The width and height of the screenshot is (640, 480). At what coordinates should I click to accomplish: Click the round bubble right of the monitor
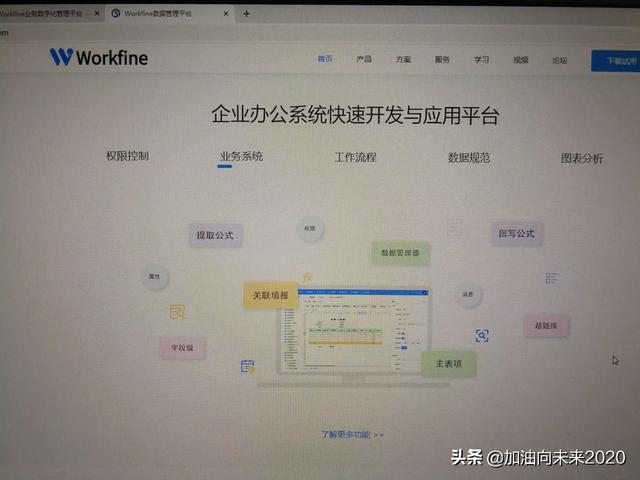pyautogui.click(x=468, y=294)
